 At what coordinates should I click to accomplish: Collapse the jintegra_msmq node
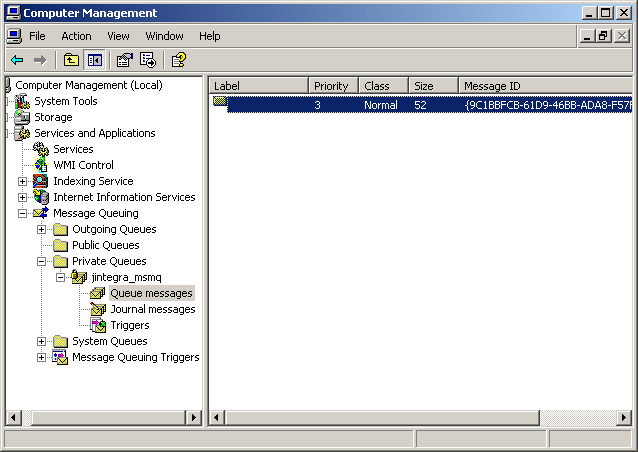coord(61,277)
